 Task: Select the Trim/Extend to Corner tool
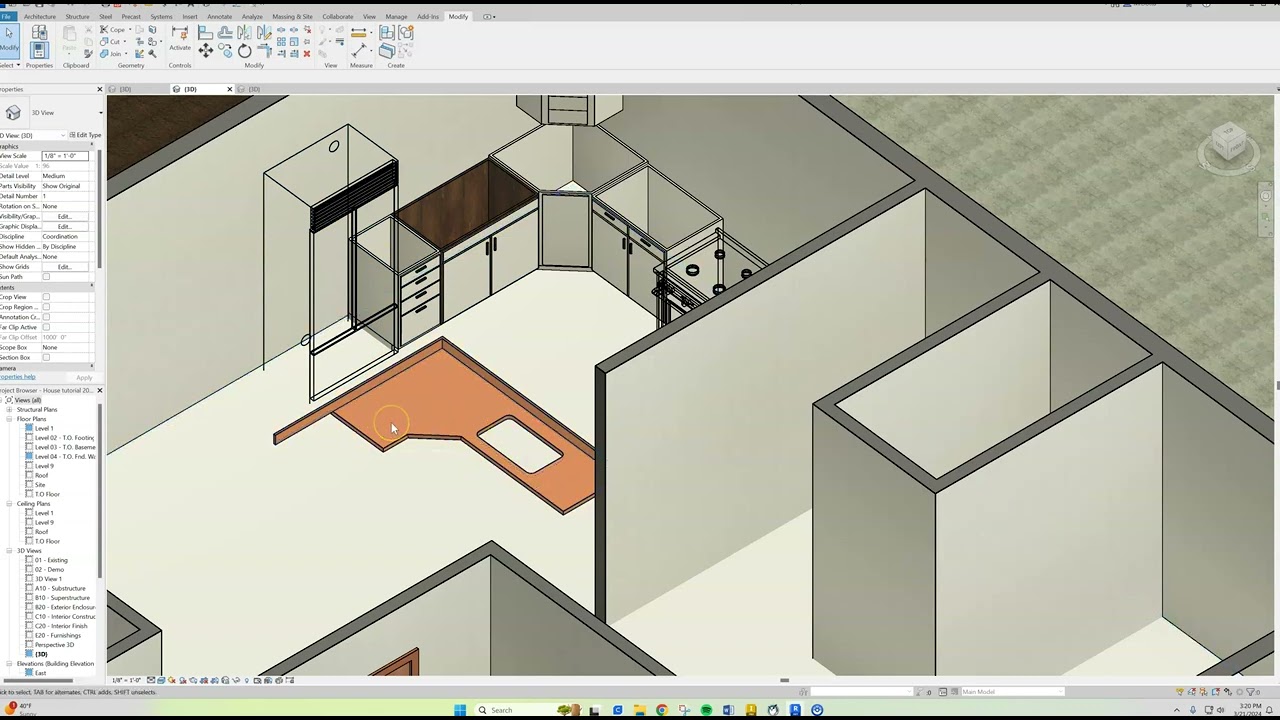(264, 50)
